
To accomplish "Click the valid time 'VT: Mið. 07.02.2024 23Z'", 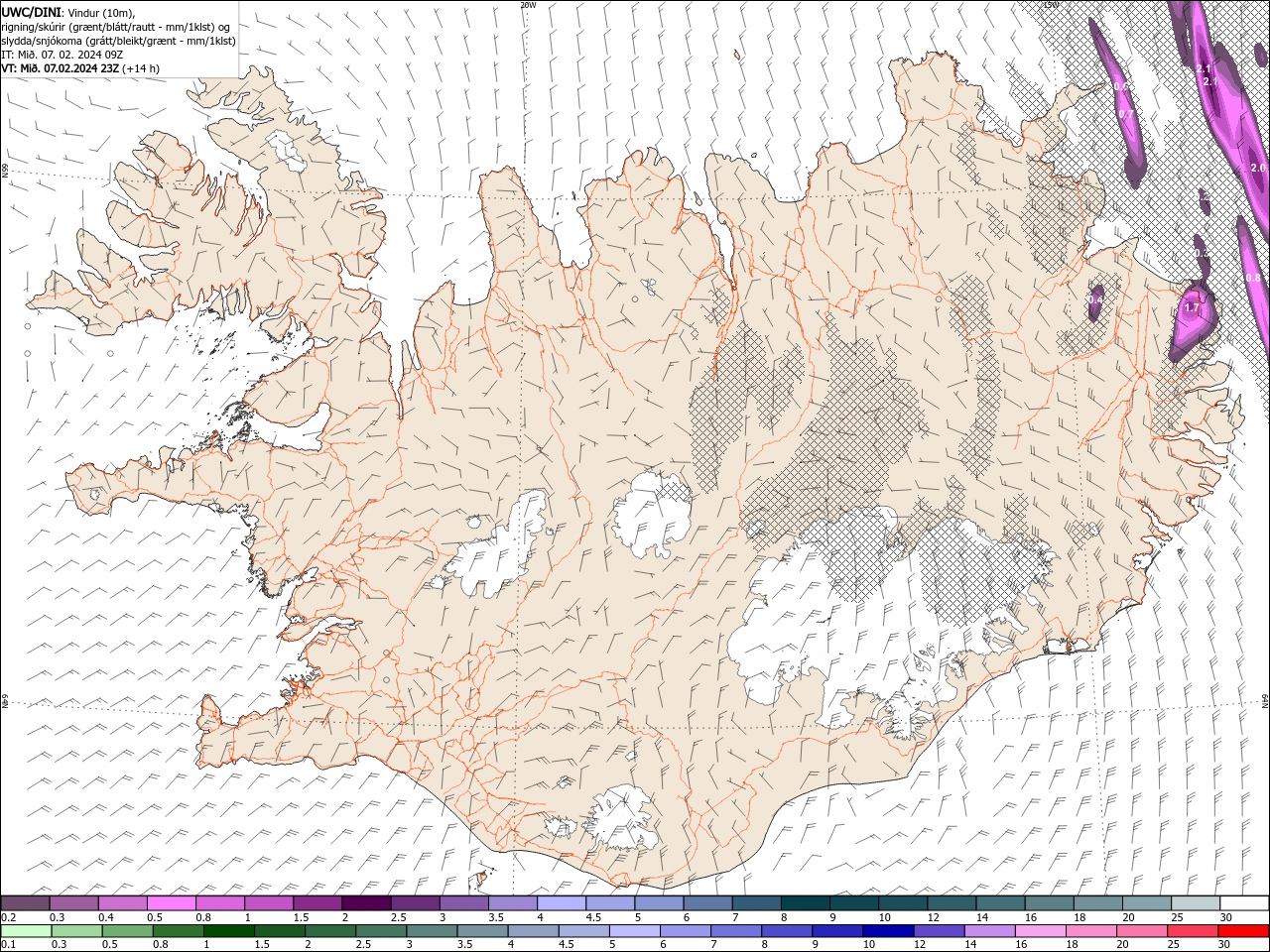I will pos(60,68).
